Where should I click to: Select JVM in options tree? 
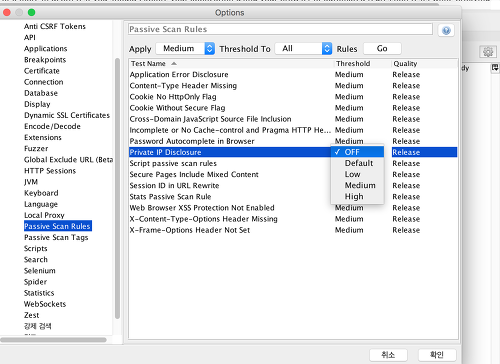point(31,182)
